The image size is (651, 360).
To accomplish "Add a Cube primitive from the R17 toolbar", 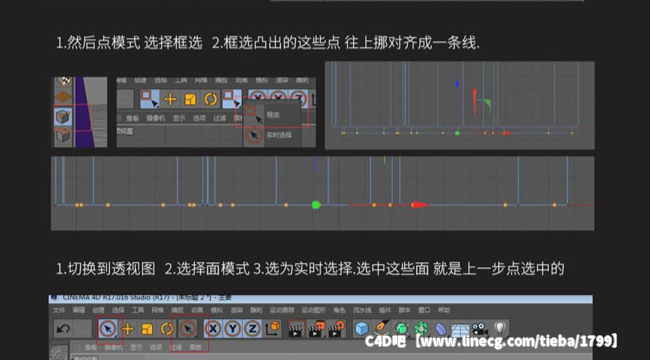I will tap(362, 329).
